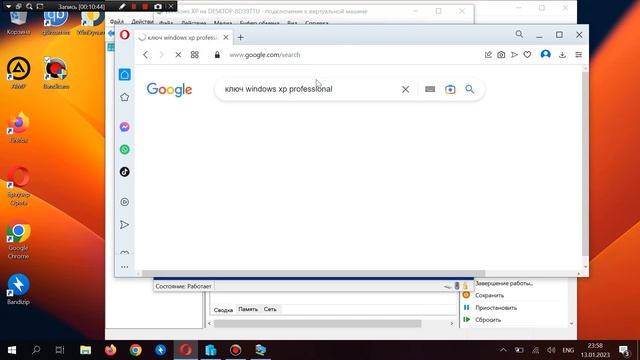This screenshot has width=640, height=360.
Task: Click Opera's vertical page scrollbar
Action: [585, 163]
